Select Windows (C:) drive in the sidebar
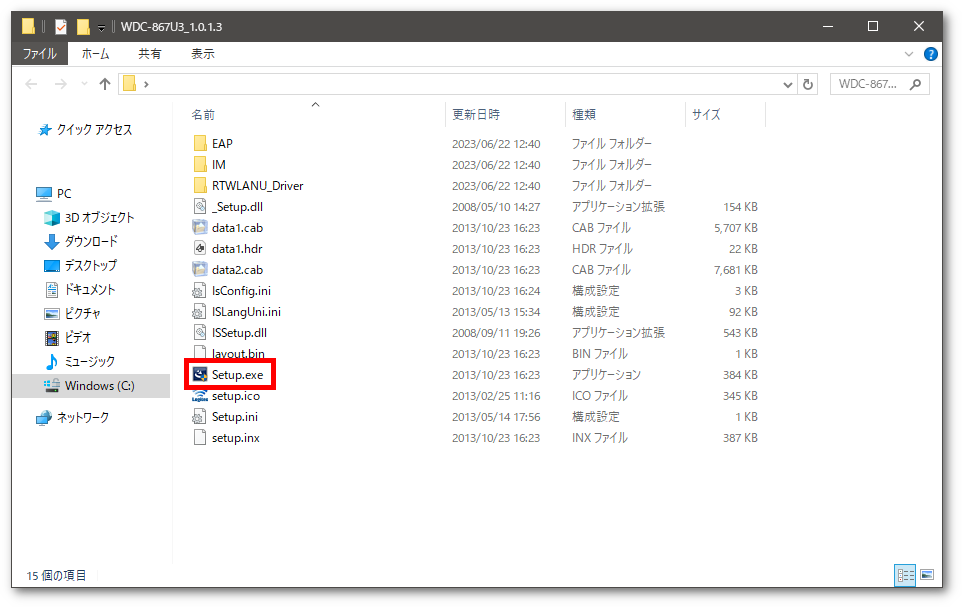 tap(89, 385)
